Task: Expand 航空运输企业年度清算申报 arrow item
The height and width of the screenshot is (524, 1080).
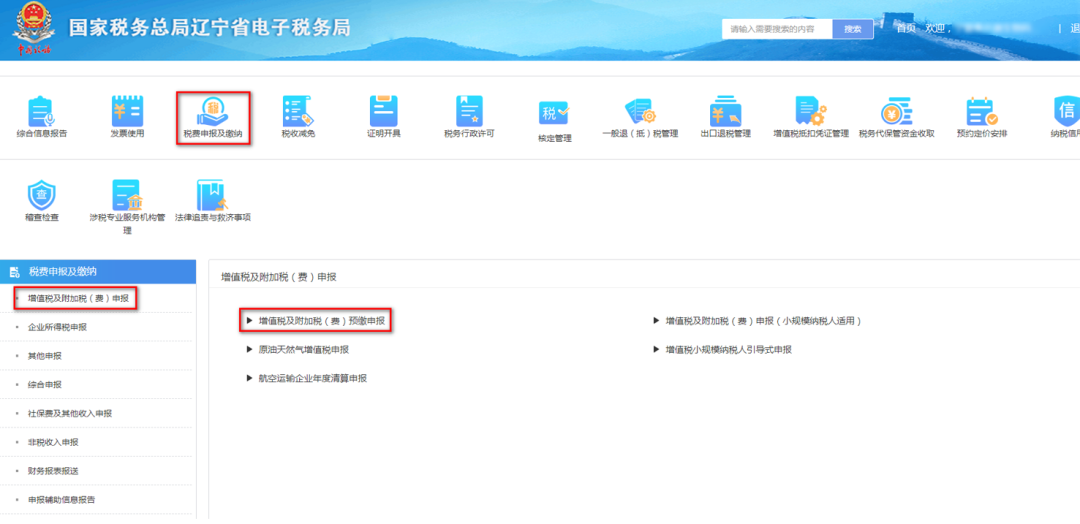Action: coord(307,379)
